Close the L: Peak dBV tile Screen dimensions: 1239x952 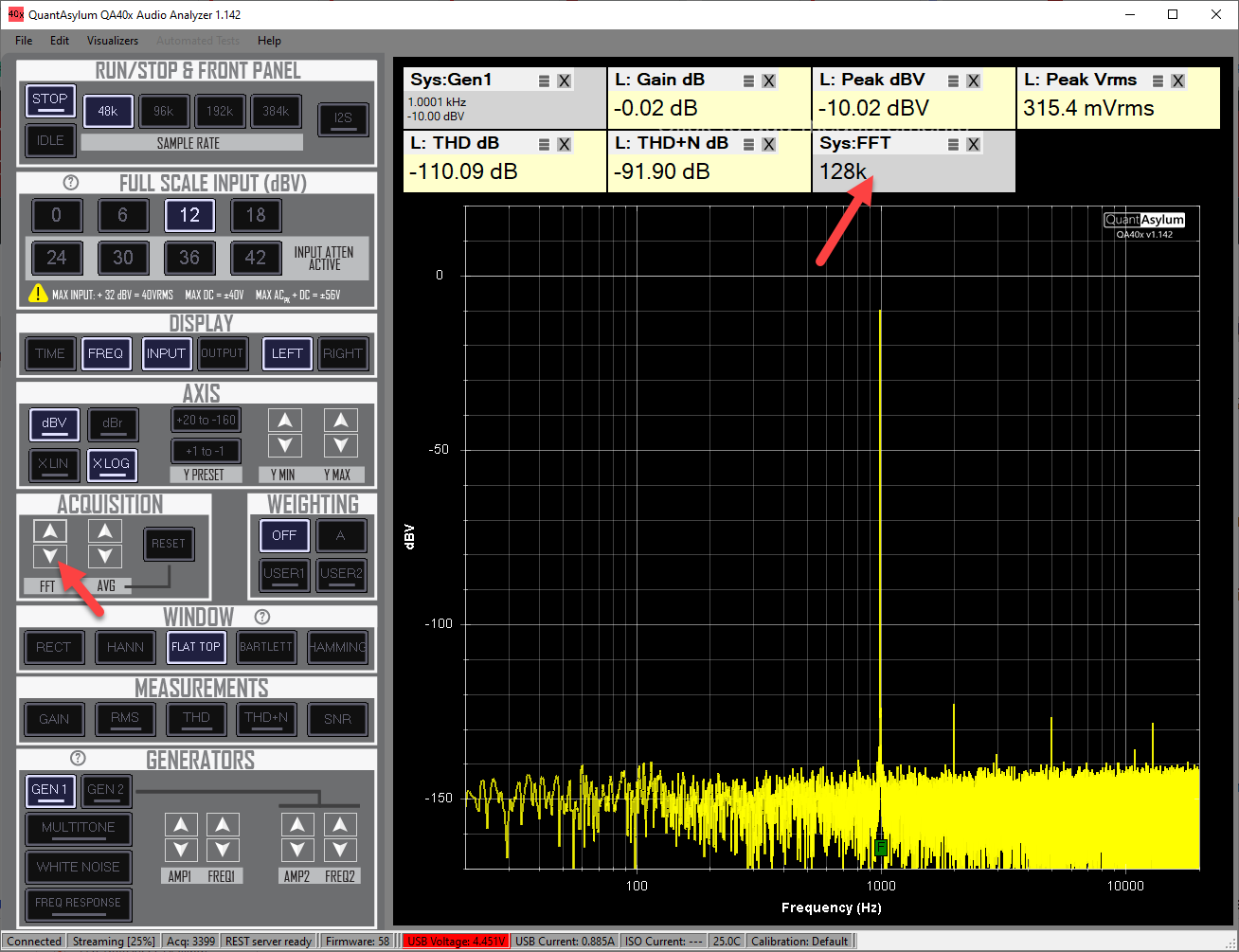pos(973,81)
